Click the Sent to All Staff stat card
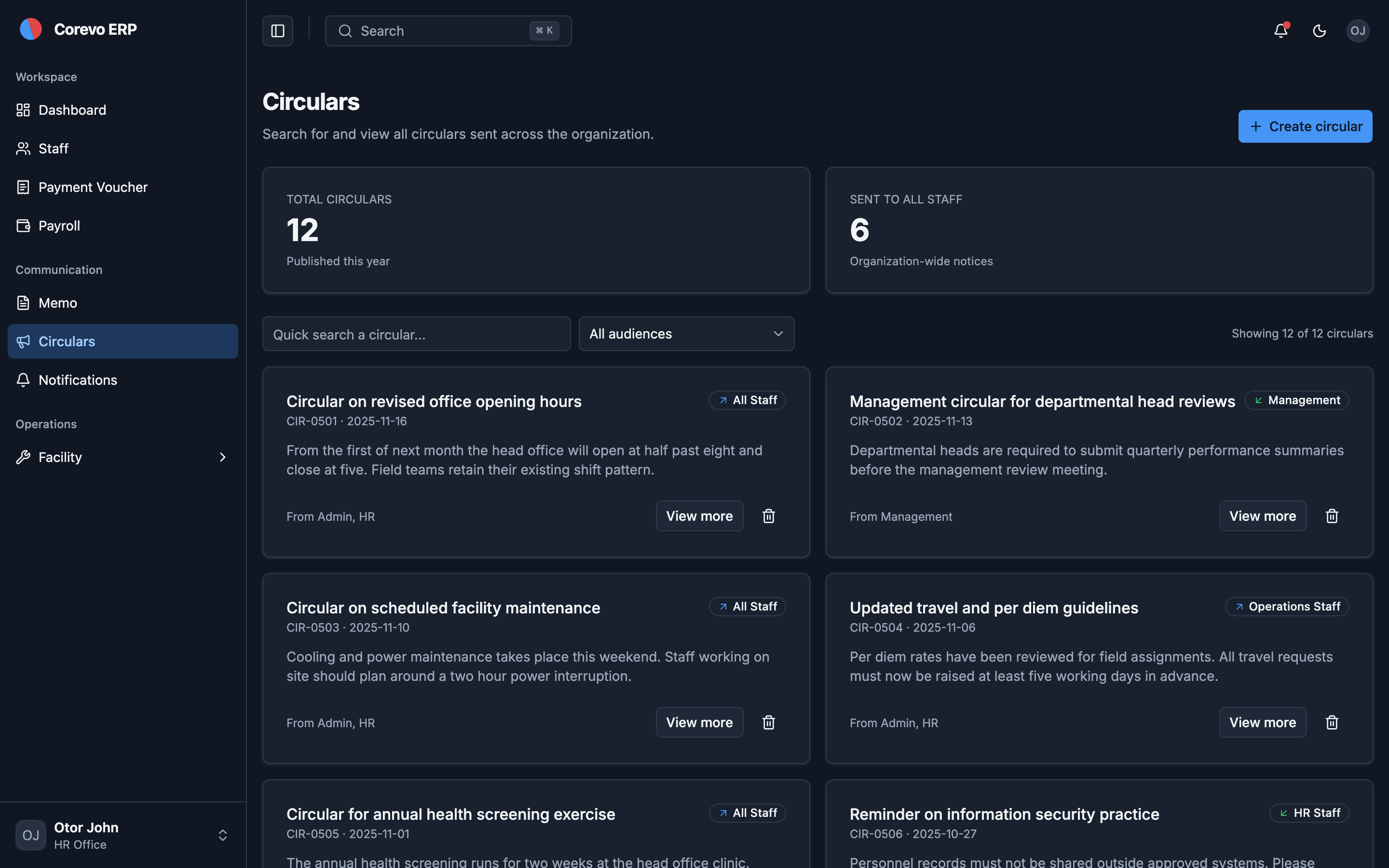 pos(1099,230)
